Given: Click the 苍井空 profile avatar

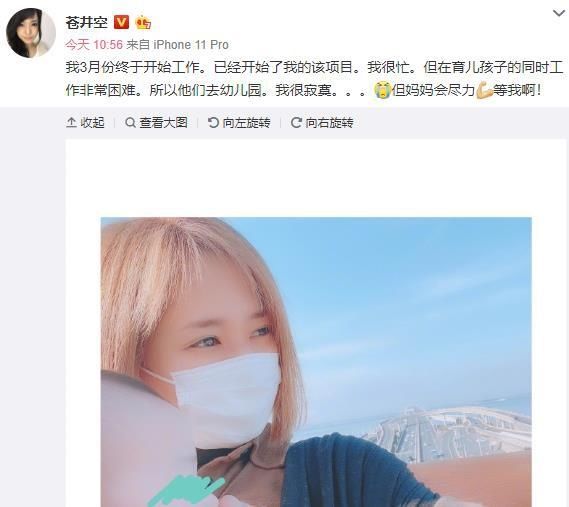Looking at the screenshot, I should 31,33.
